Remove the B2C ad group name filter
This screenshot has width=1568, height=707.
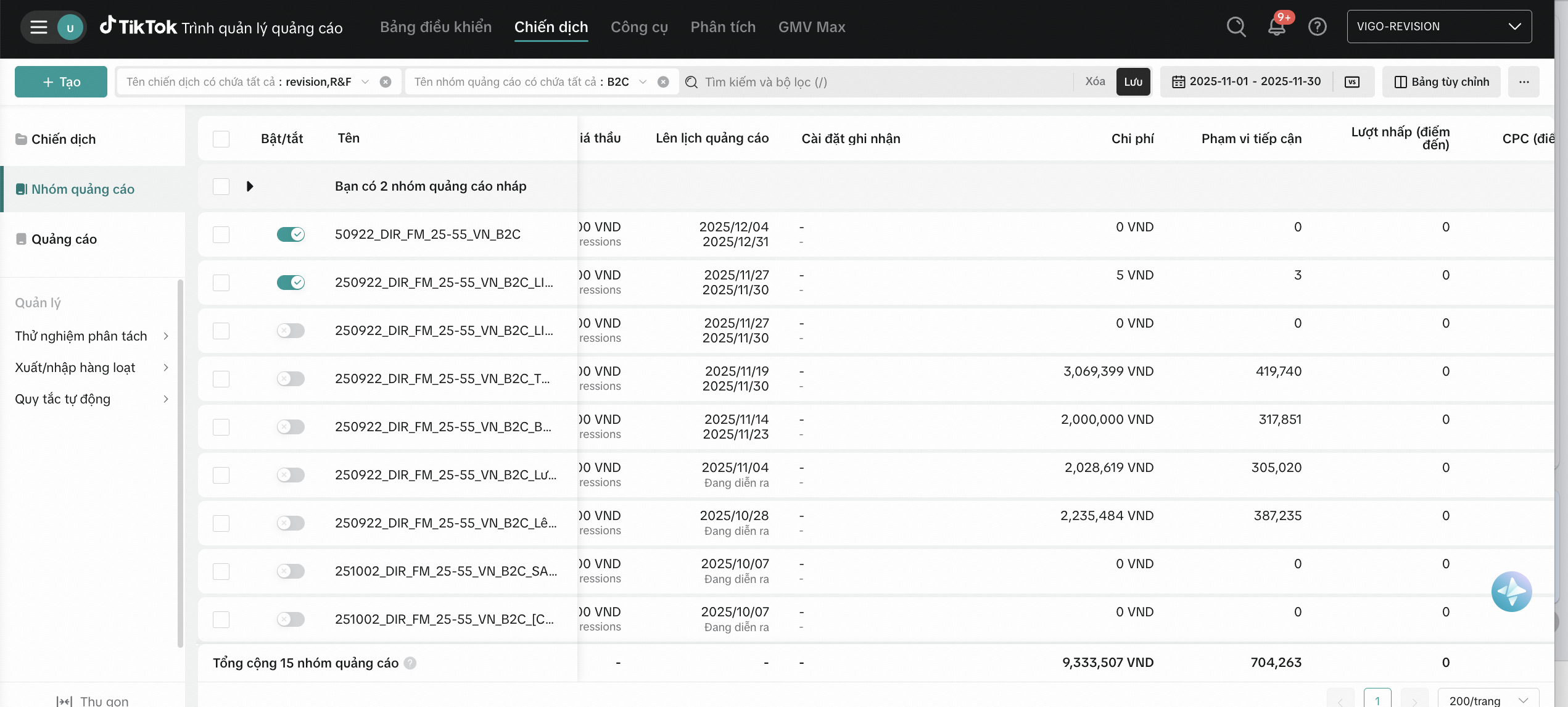click(x=663, y=82)
